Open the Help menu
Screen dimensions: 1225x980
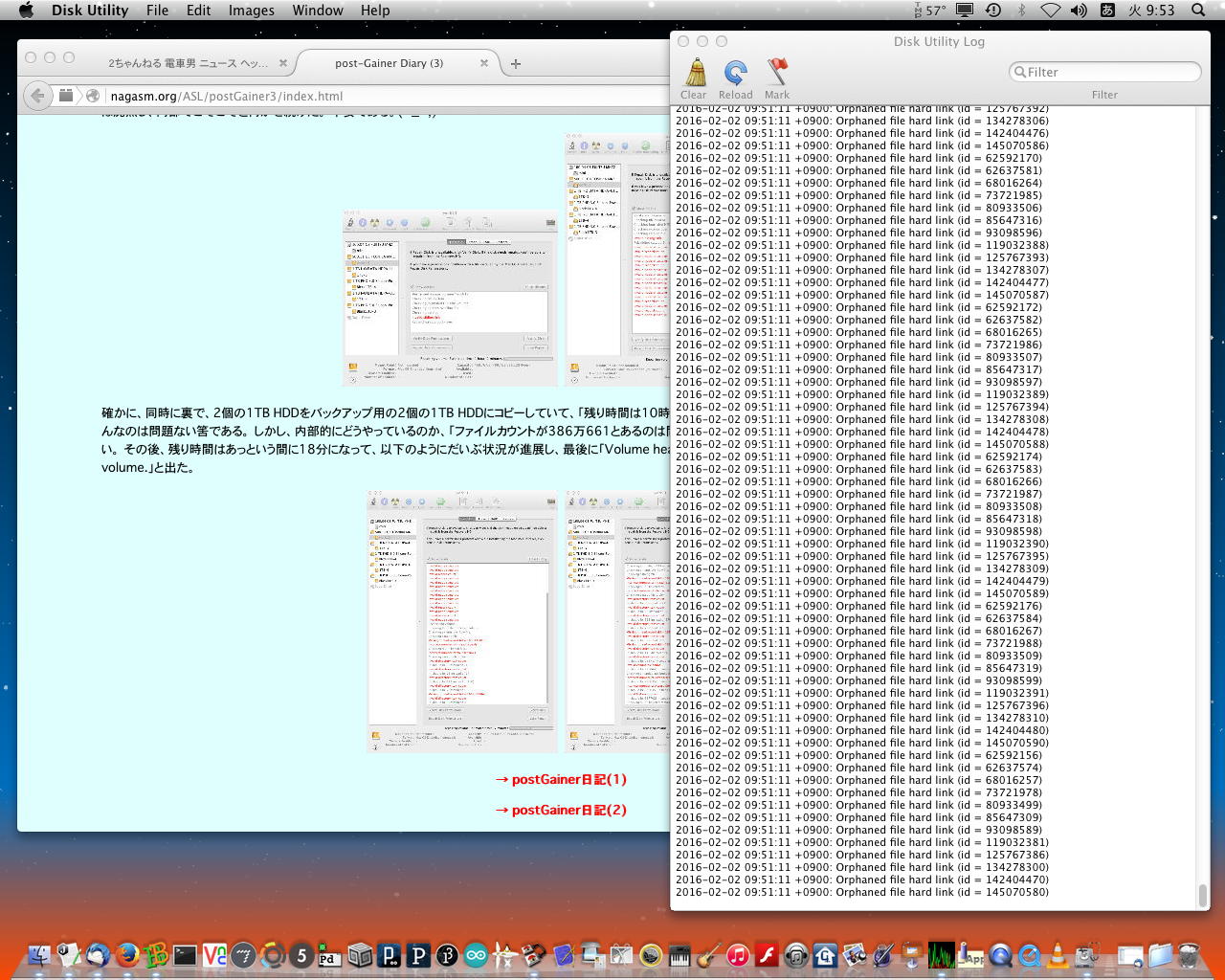[375, 11]
